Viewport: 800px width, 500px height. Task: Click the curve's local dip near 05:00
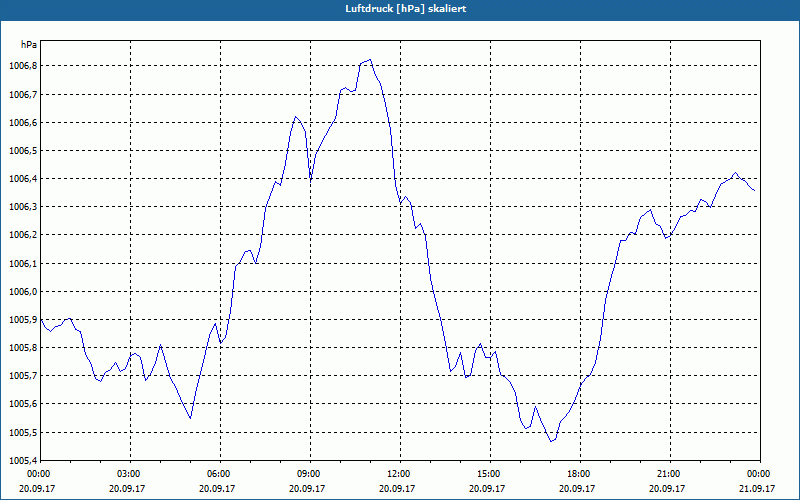[190, 418]
